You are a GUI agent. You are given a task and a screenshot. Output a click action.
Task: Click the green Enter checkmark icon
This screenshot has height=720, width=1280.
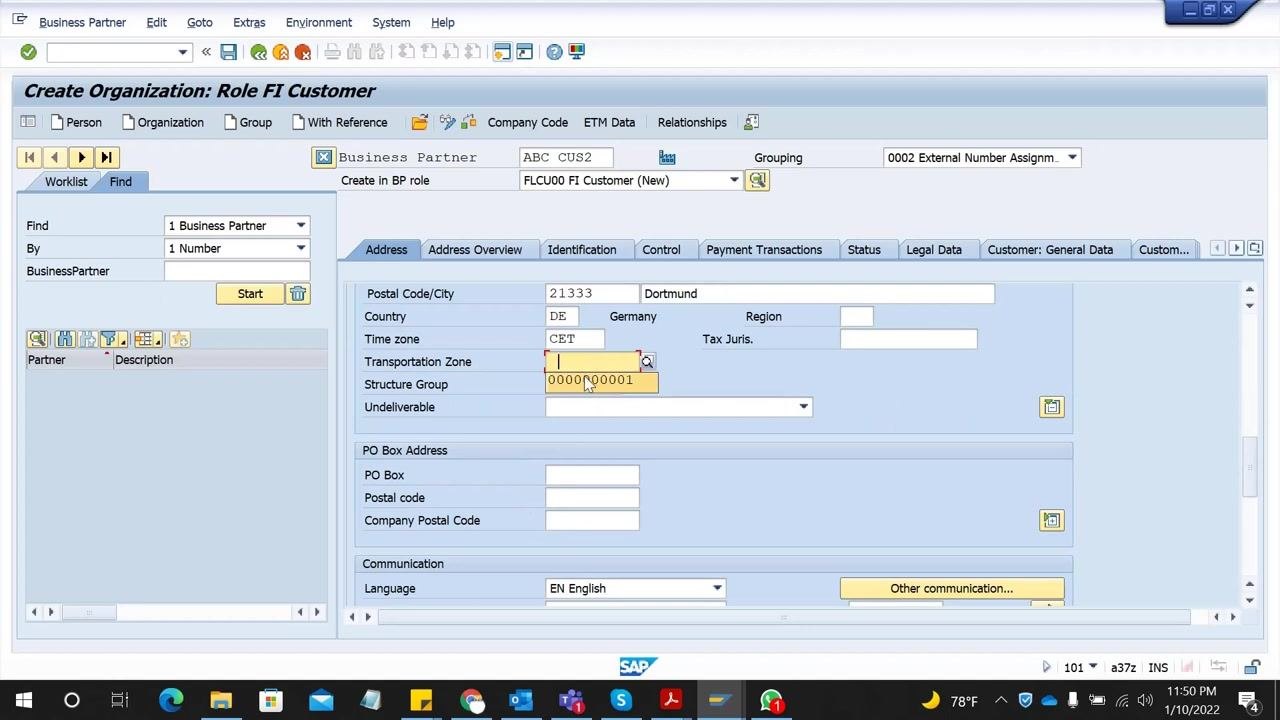[28, 52]
